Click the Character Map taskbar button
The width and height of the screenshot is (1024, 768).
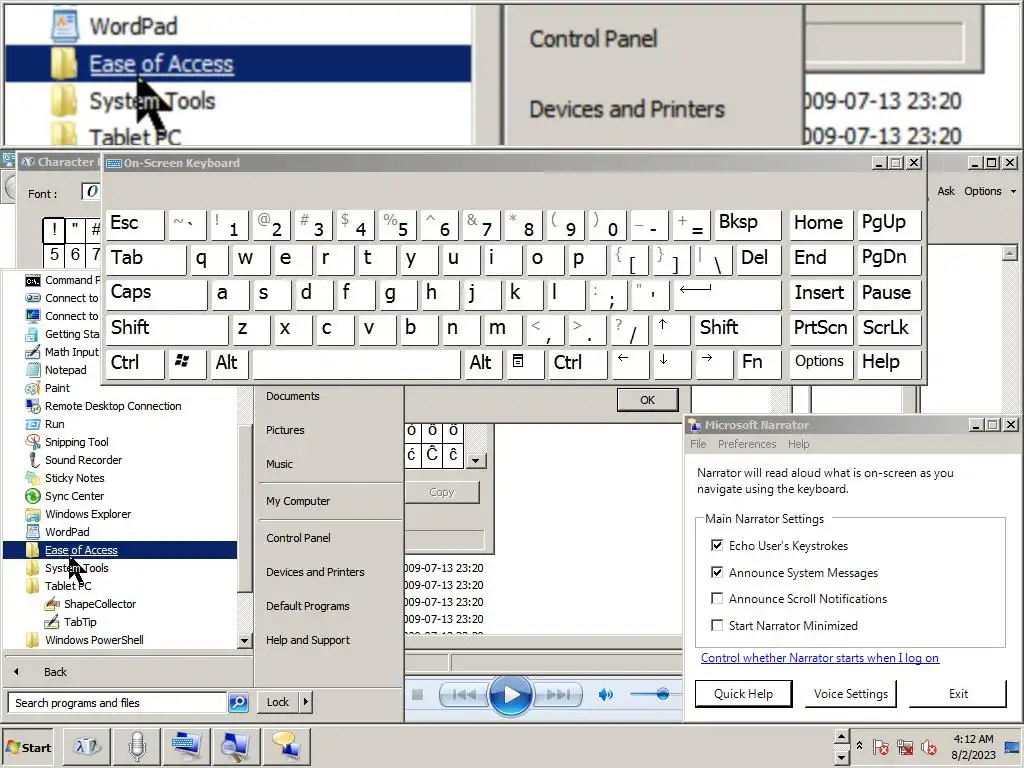(87, 746)
